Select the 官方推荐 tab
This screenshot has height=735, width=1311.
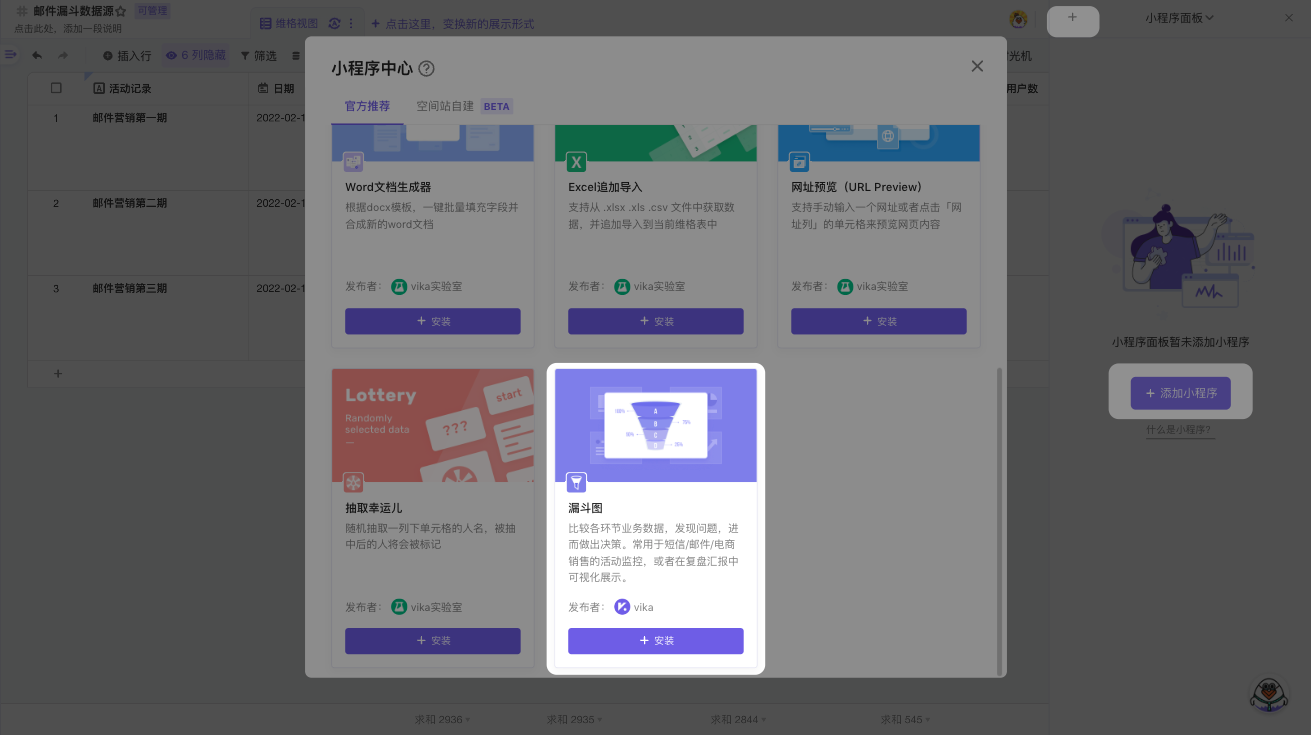(367, 106)
